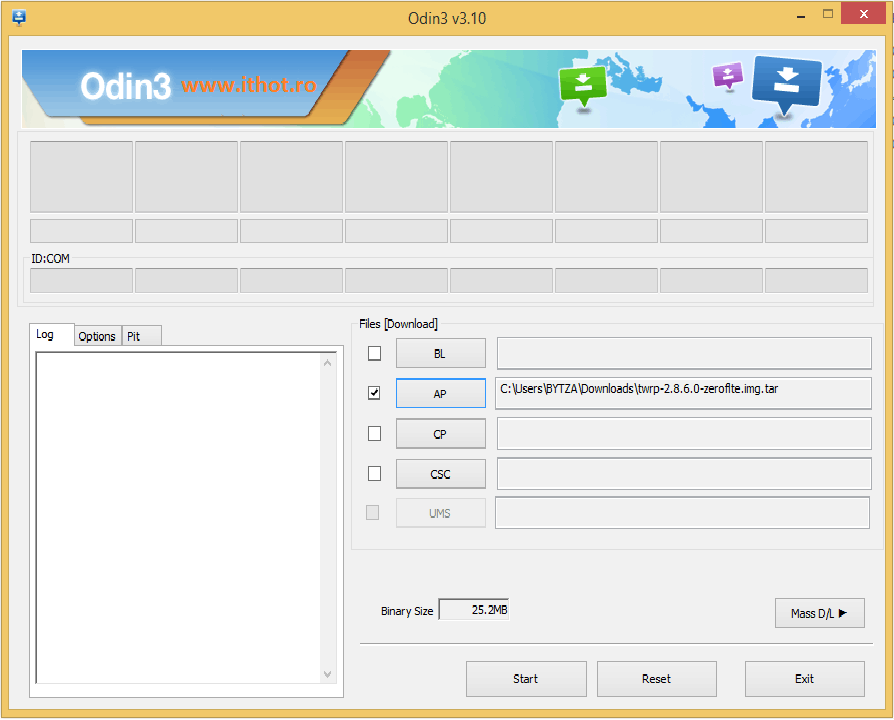The height and width of the screenshot is (720, 894).
Task: Click the purple upload icon in banner
Action: [x=727, y=75]
